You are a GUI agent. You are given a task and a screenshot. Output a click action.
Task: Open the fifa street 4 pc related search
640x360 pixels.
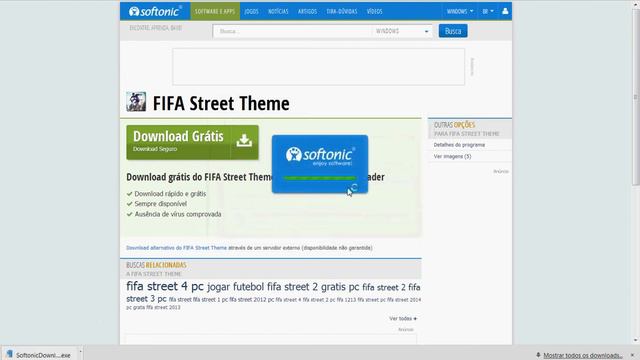[x=164, y=286]
